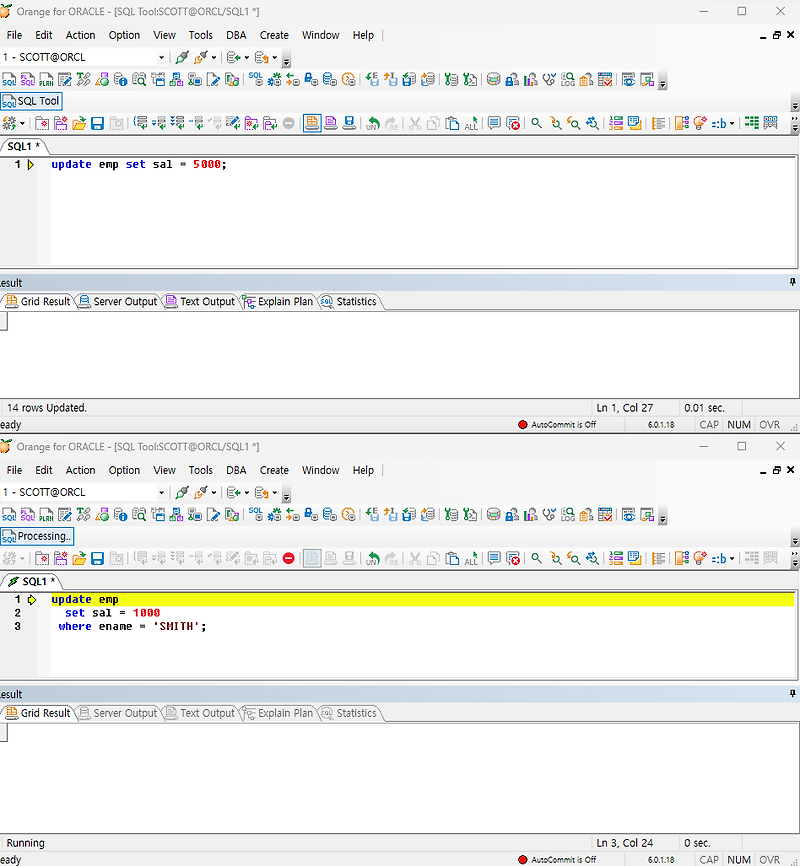
Task: Select the Find magnifier icon
Action: (536, 122)
